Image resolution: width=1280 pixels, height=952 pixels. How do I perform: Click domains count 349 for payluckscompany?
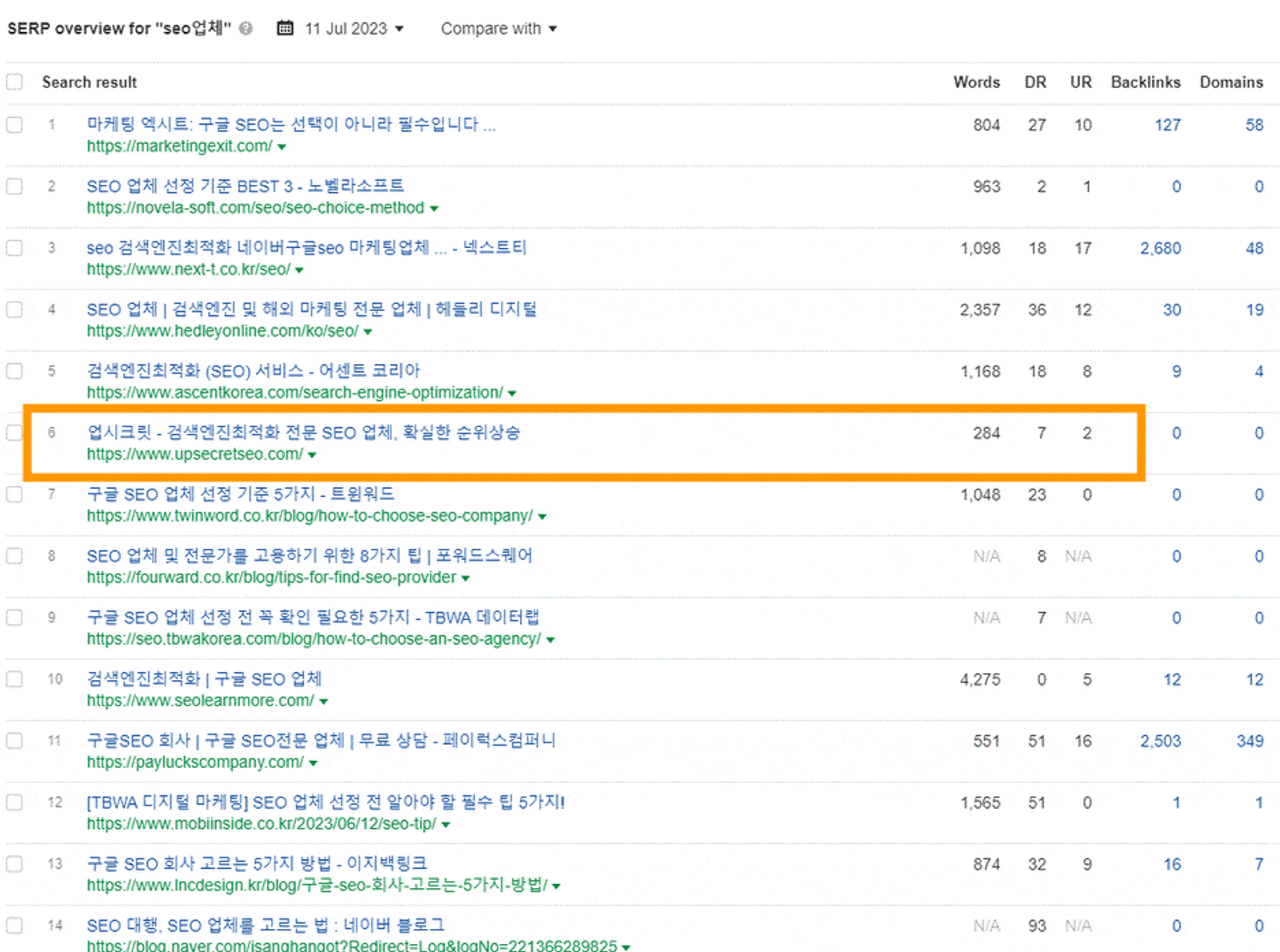tap(1250, 741)
